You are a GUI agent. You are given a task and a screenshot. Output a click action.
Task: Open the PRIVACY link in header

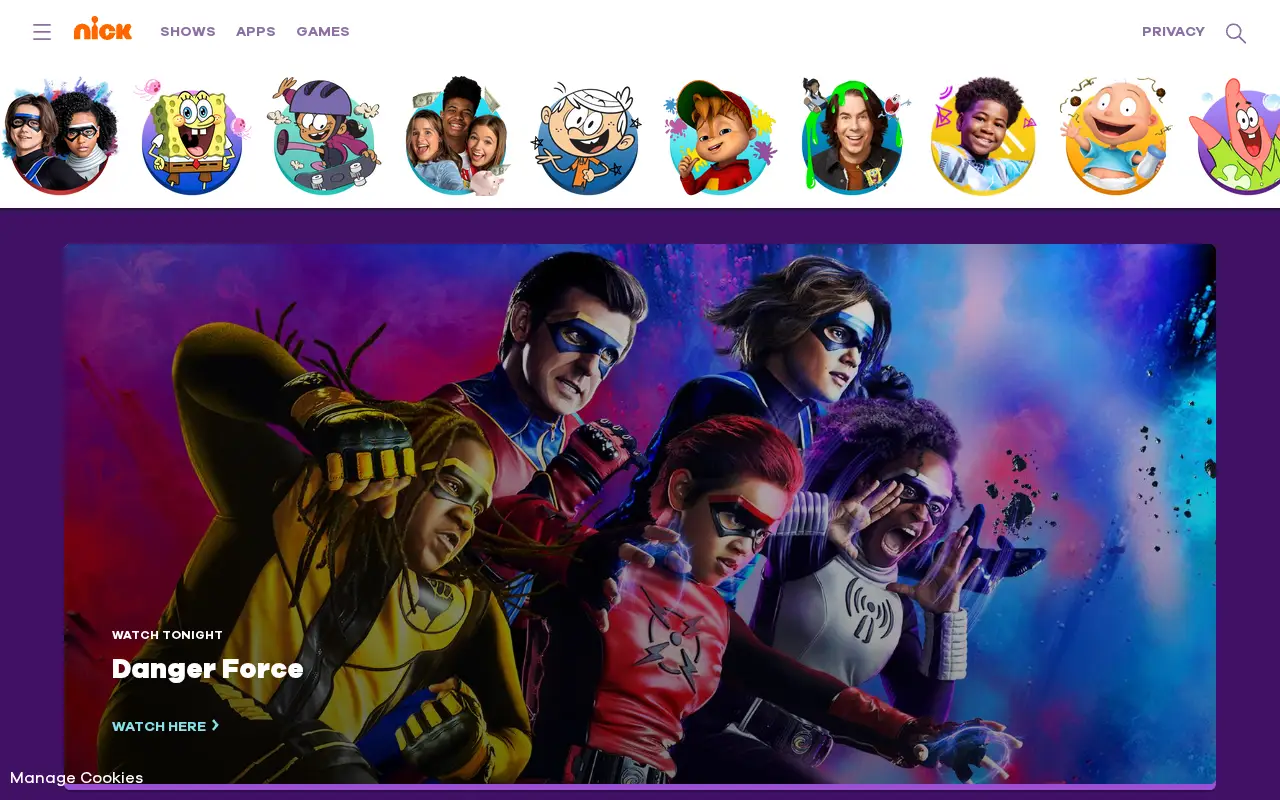click(1173, 32)
